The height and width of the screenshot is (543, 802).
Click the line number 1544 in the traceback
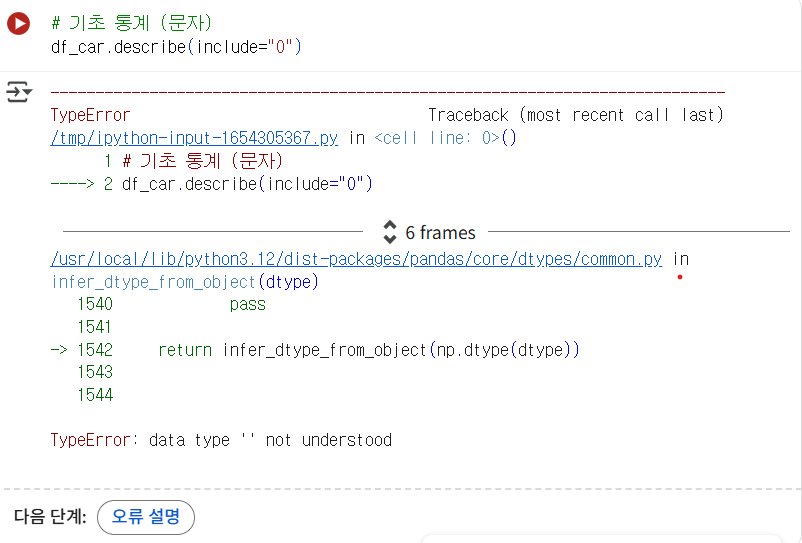pyautogui.click(x=95, y=395)
